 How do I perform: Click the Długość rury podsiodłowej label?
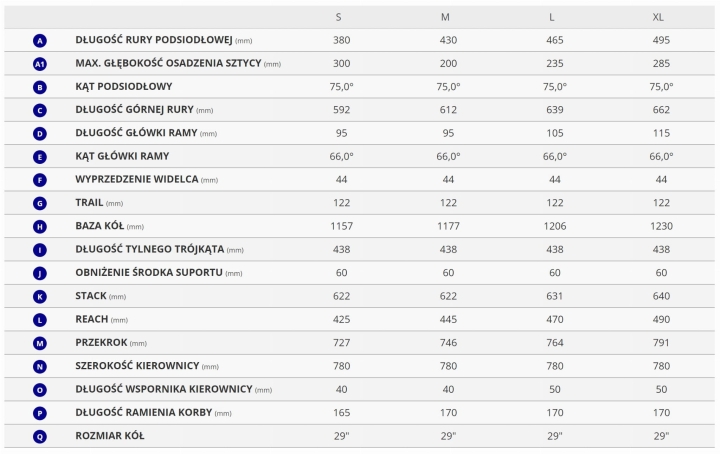(x=154, y=41)
